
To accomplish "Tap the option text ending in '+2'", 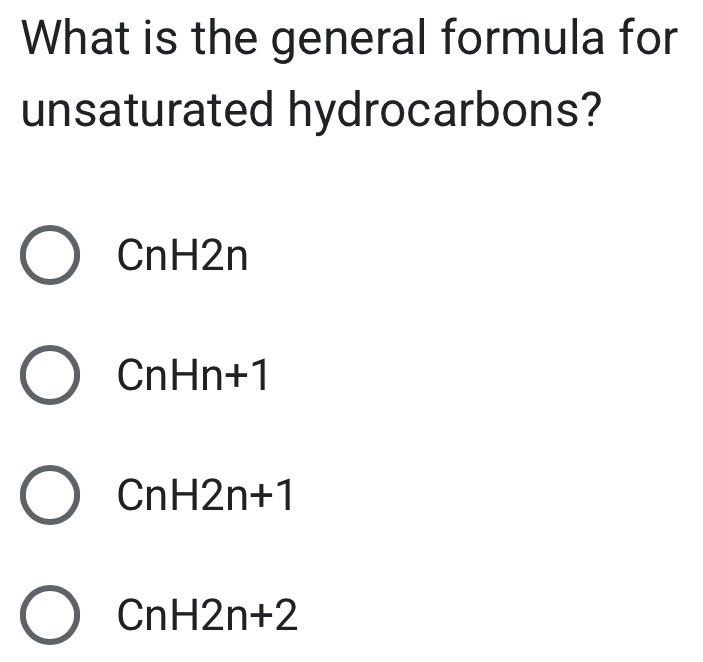I will point(207,615).
